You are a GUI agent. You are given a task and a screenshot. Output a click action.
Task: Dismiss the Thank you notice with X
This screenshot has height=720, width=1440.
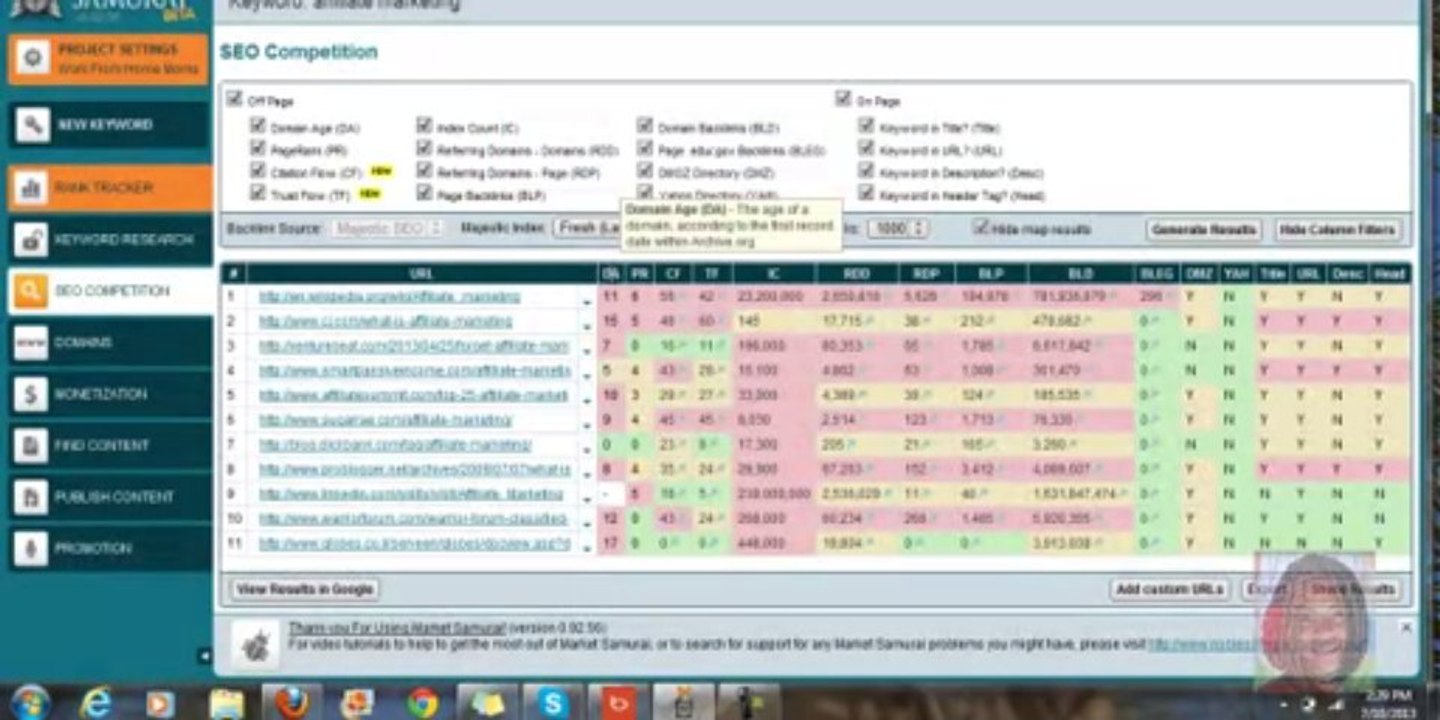(x=1406, y=627)
